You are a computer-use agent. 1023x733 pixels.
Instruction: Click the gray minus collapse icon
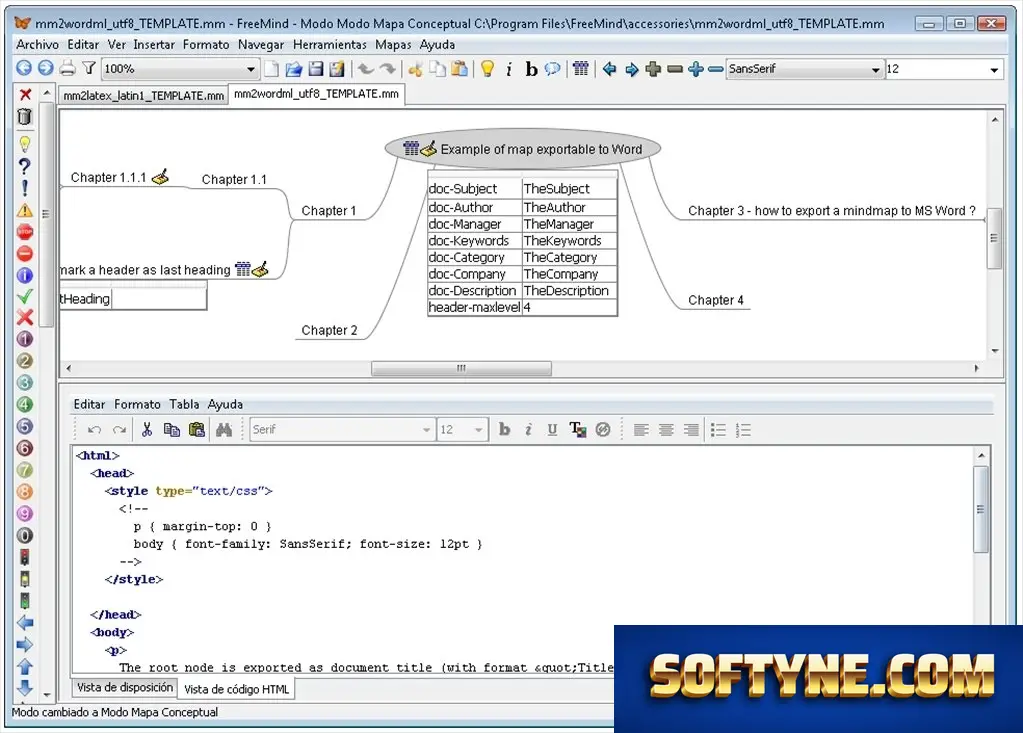(x=675, y=68)
